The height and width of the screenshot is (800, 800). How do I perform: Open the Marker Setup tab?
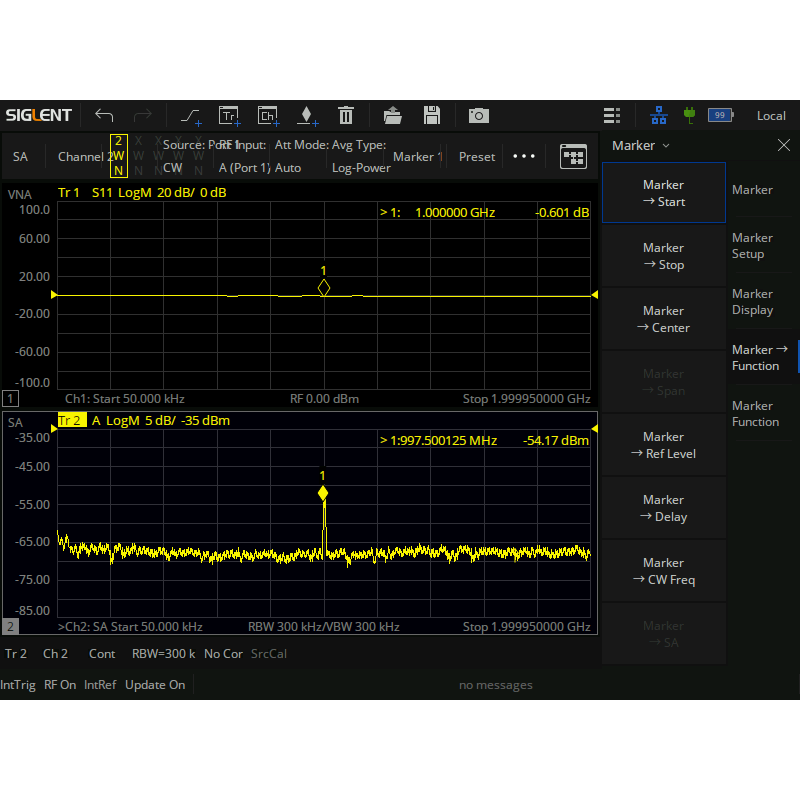coord(753,246)
